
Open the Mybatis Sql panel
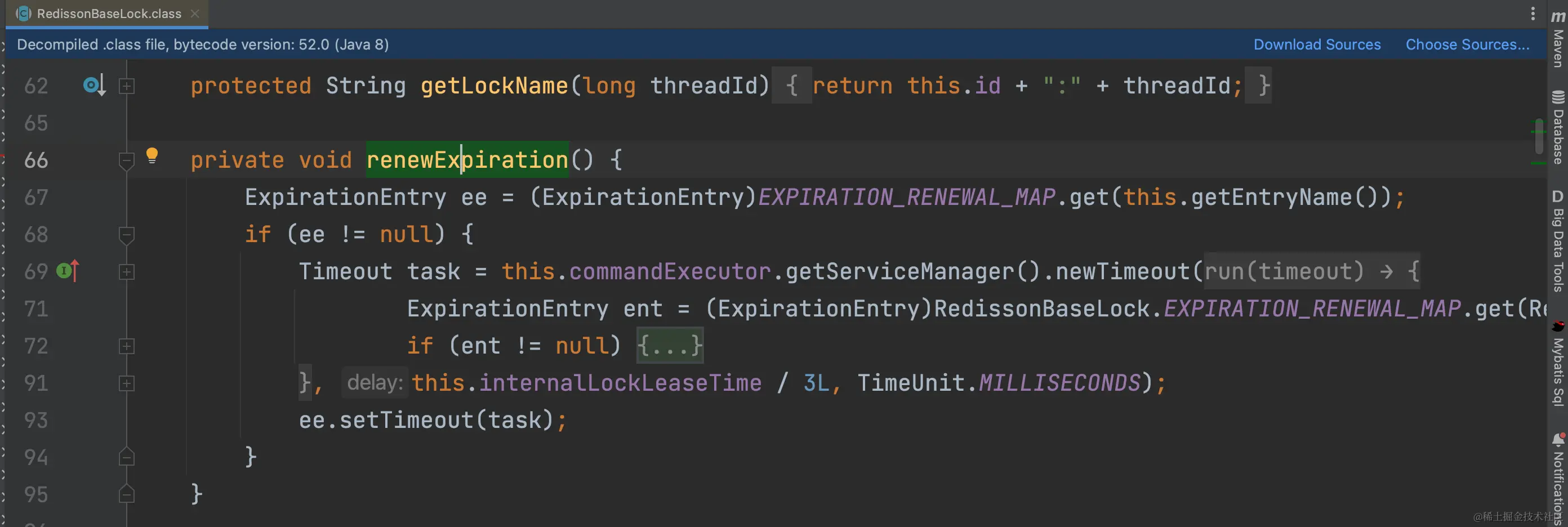pyautogui.click(x=1558, y=363)
